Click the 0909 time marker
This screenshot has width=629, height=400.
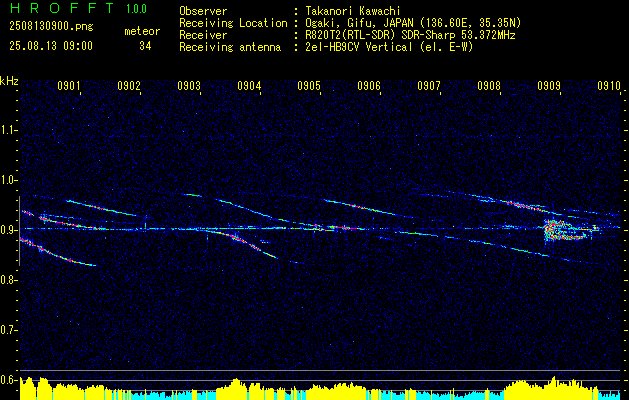(x=549, y=86)
